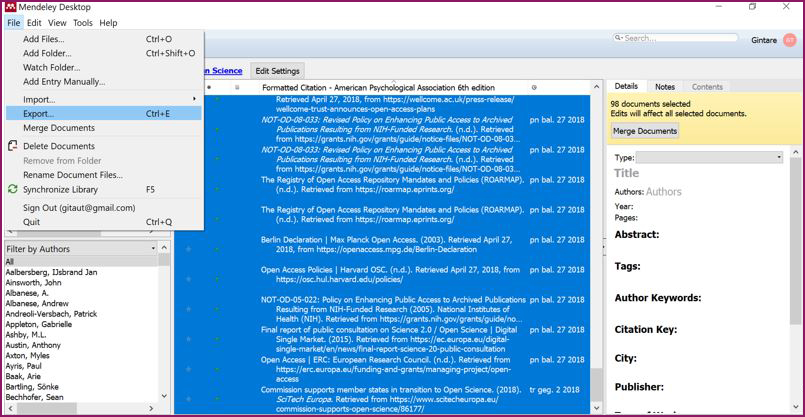Click the Authors field in Details panel
Screen dimensions: 805x417
[x=664, y=192]
